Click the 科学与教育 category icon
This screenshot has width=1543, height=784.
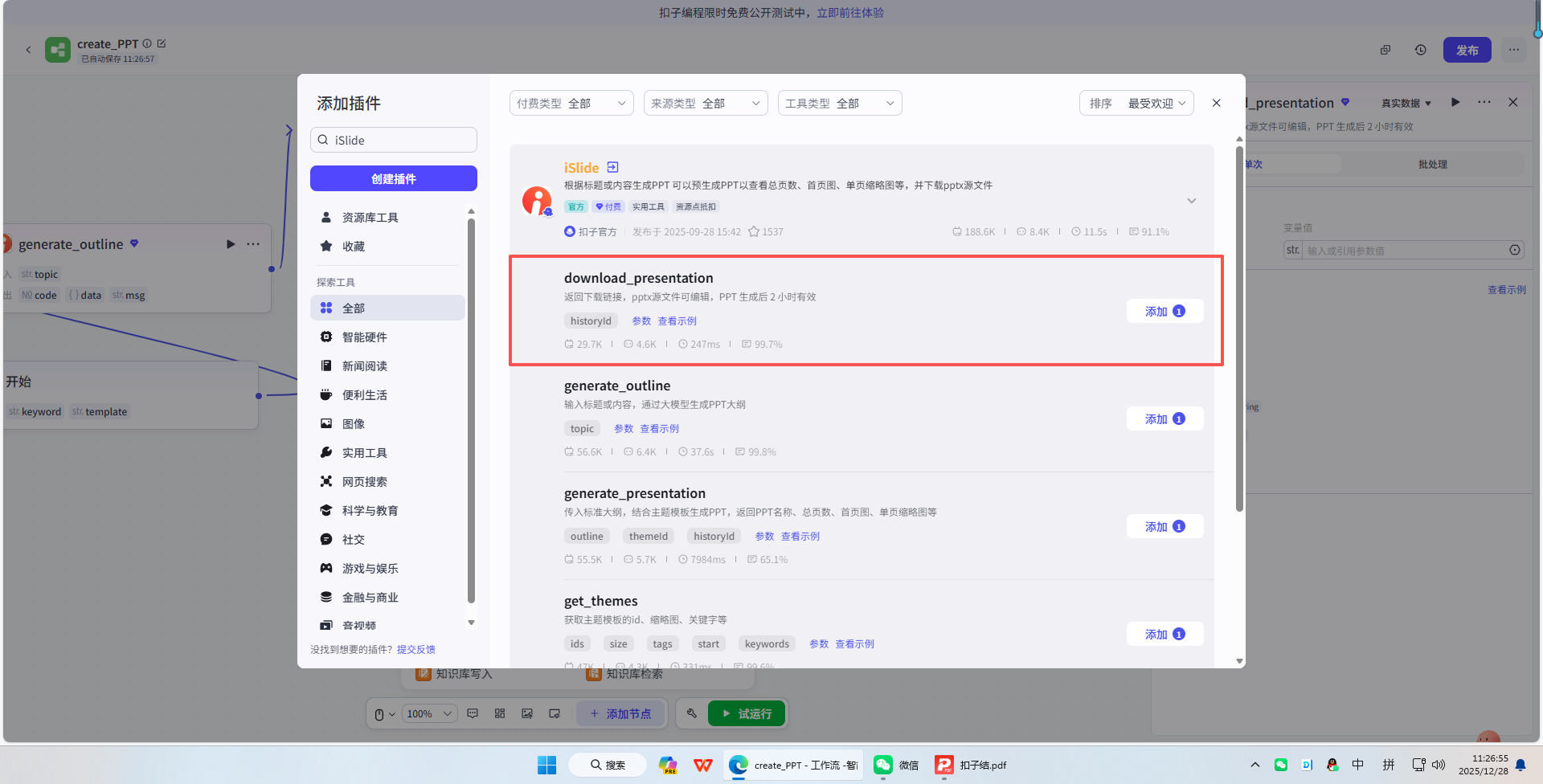[x=326, y=510]
